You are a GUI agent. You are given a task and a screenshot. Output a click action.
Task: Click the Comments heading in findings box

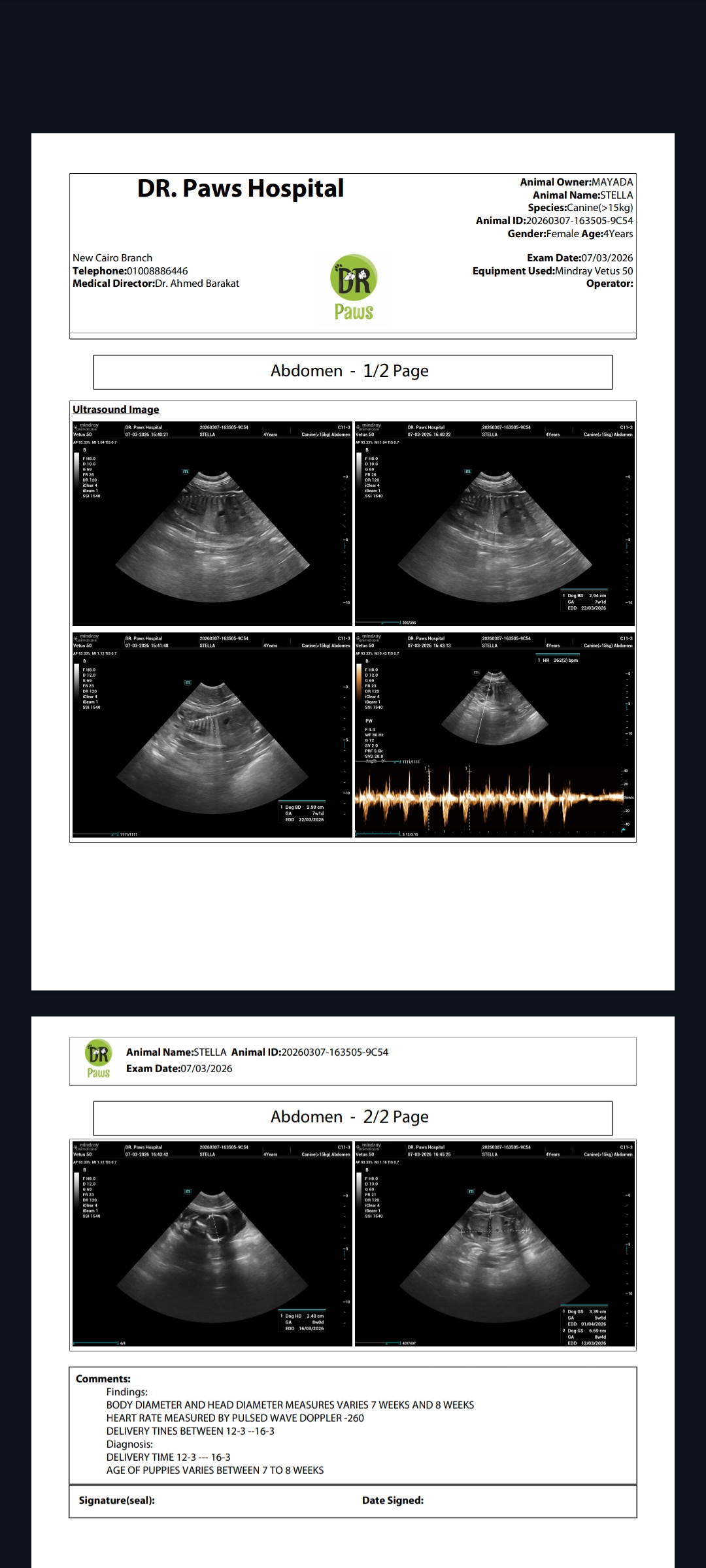(103, 1379)
